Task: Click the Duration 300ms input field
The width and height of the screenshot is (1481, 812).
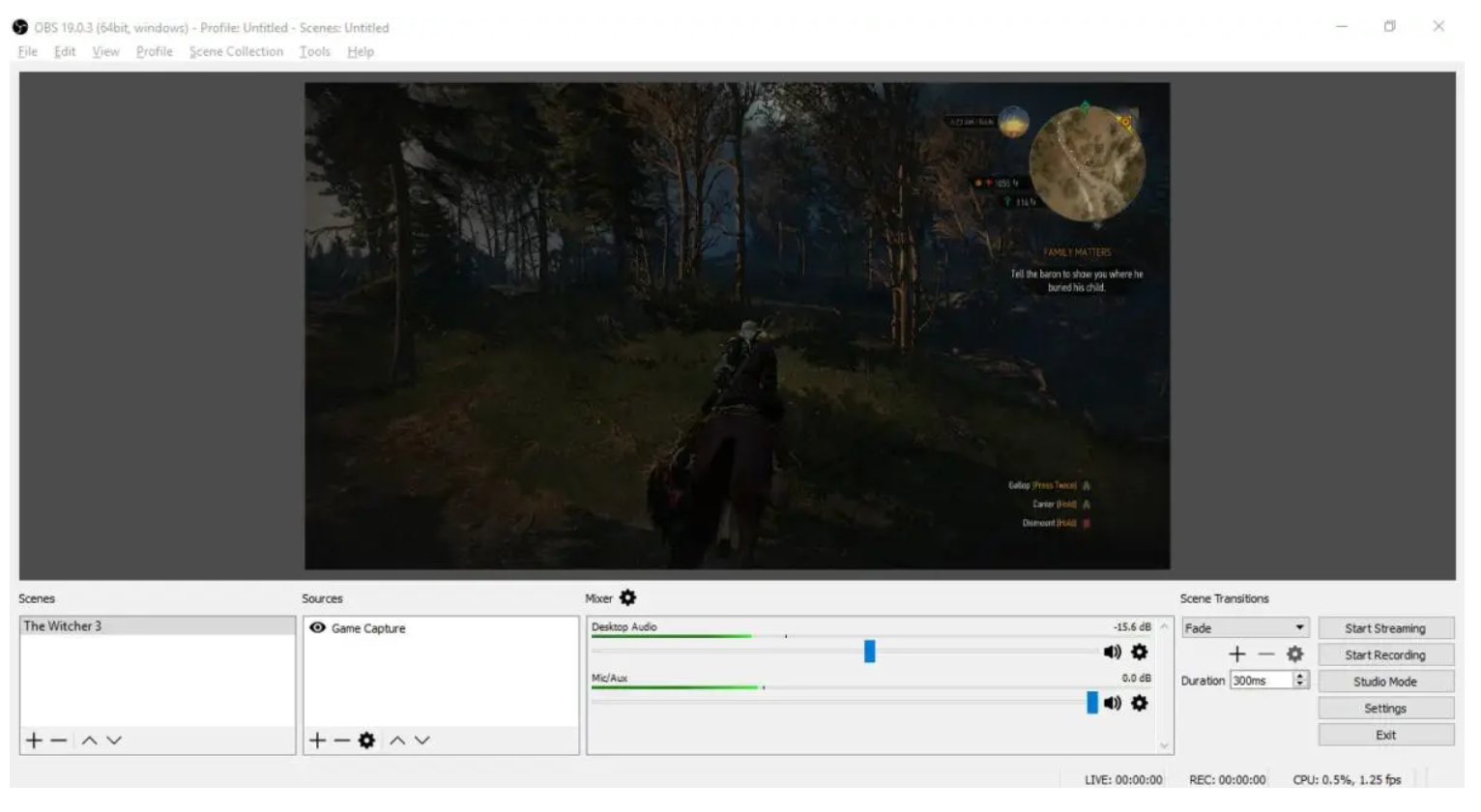Action: coord(1262,681)
